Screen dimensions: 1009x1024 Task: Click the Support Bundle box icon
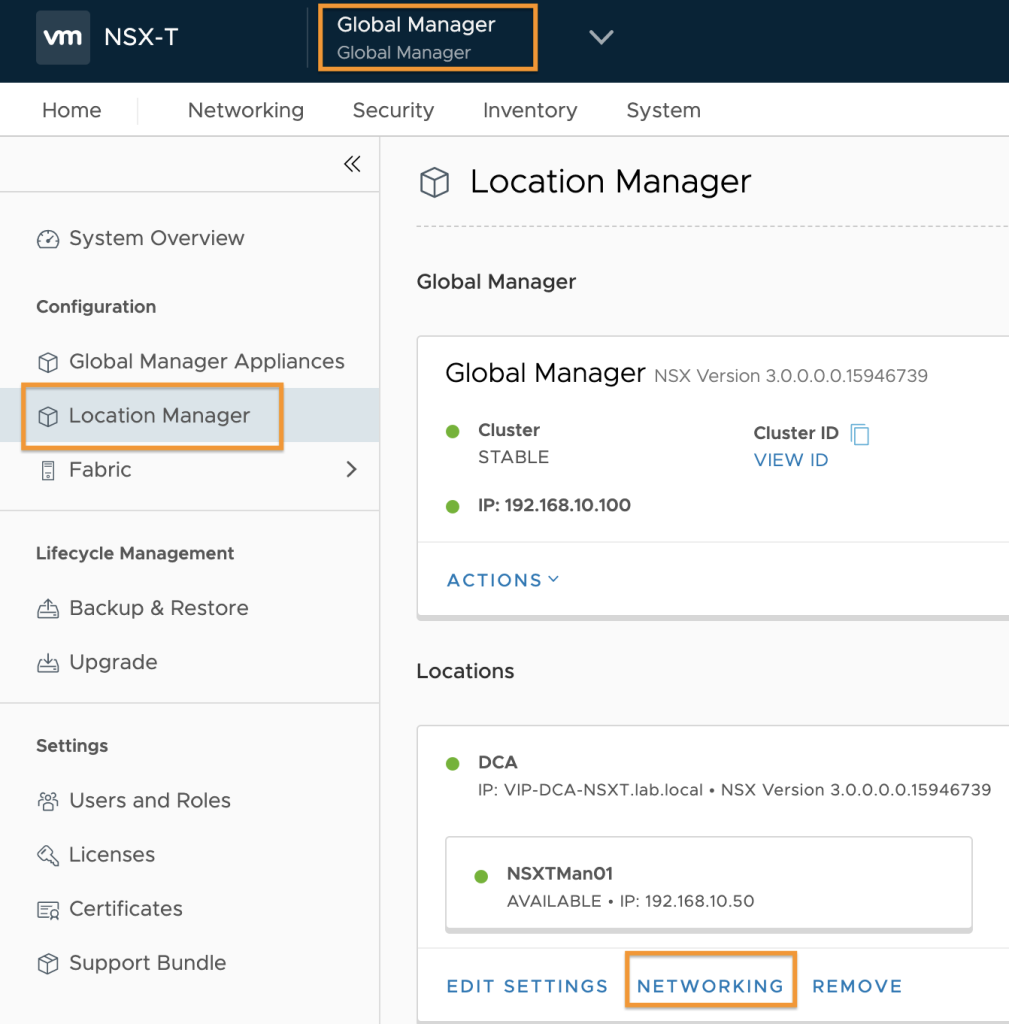click(48, 963)
